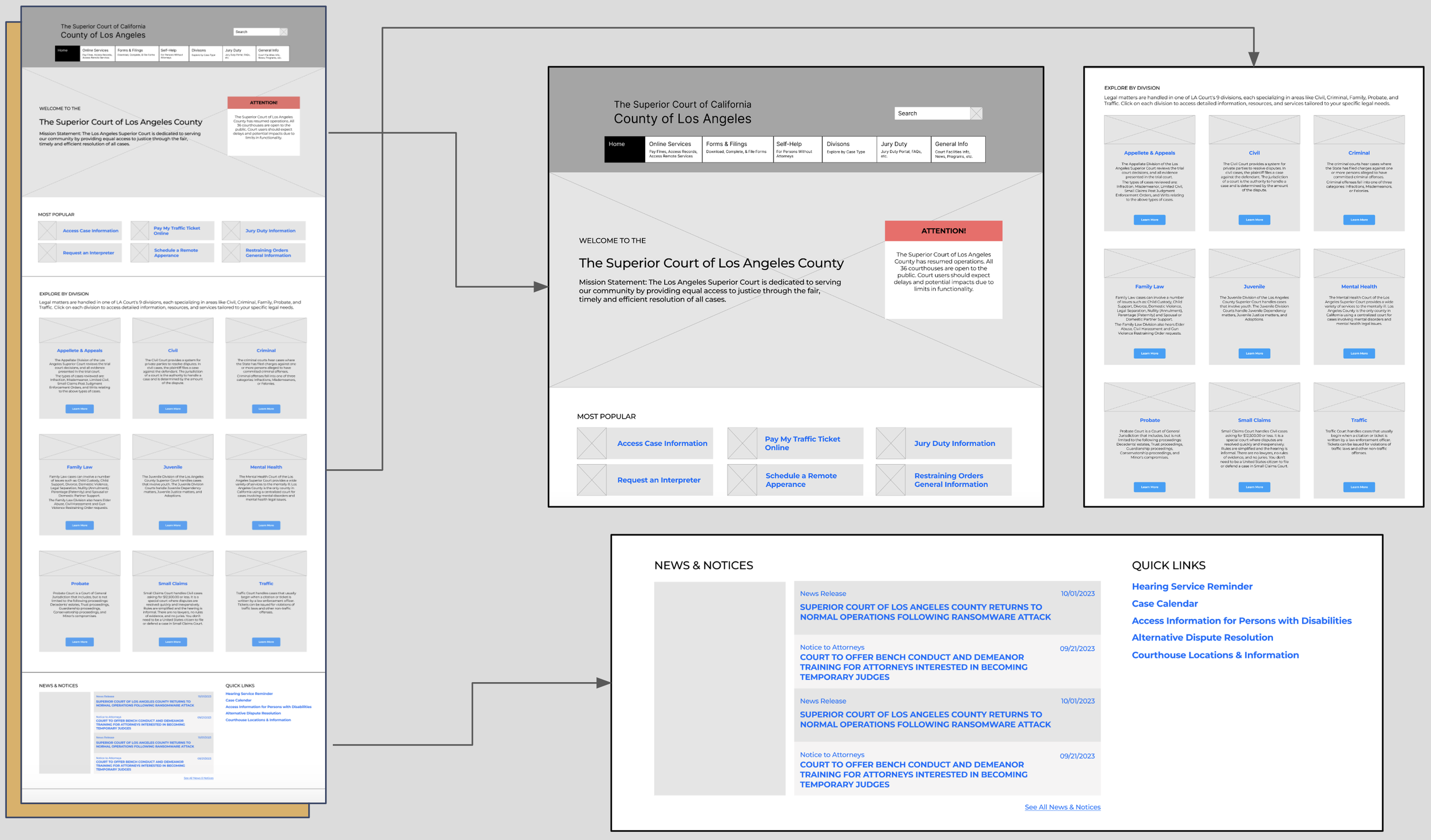Click Learn More under Criminal in the enlarged divisions frame

[1359, 220]
